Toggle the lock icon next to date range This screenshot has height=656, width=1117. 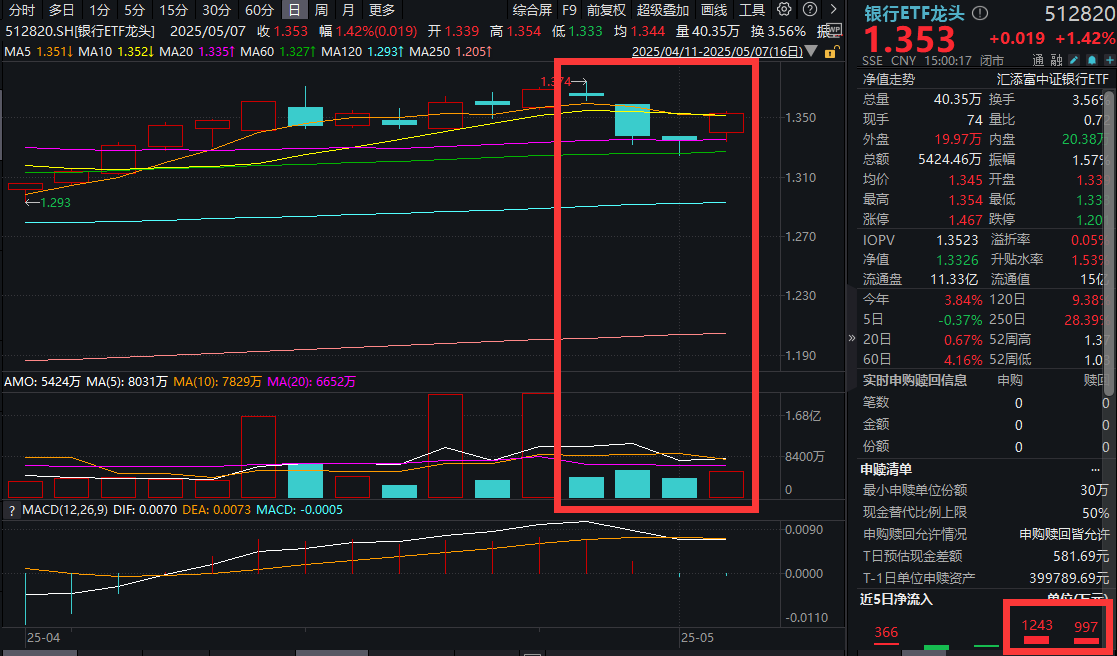830,50
